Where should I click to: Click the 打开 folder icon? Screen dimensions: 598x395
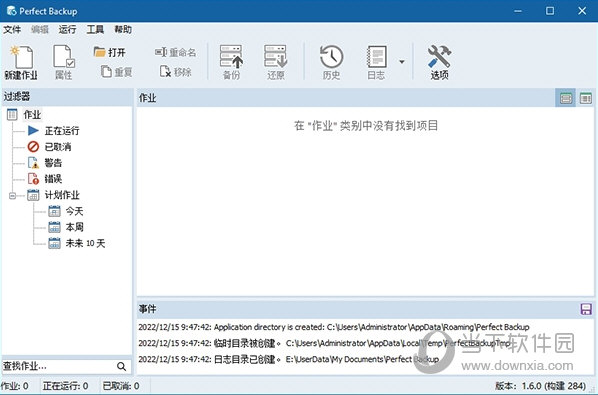click(x=100, y=51)
